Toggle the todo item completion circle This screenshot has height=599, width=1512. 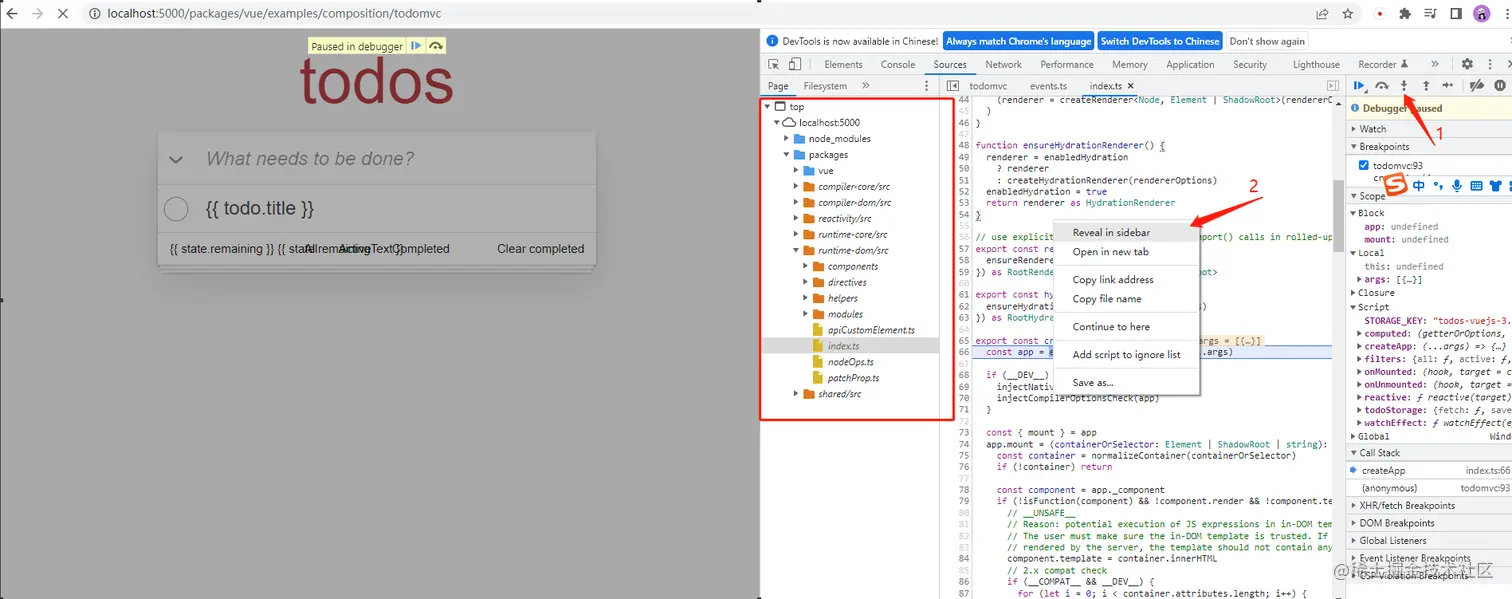(x=176, y=209)
